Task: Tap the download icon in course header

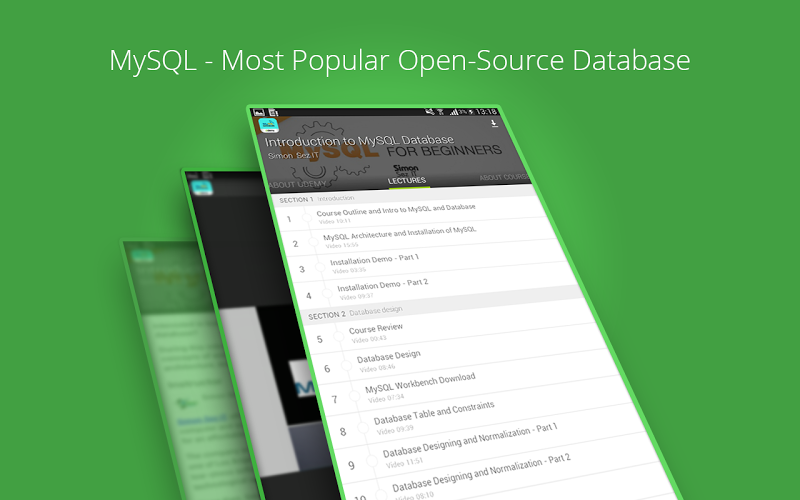Action: (x=494, y=124)
